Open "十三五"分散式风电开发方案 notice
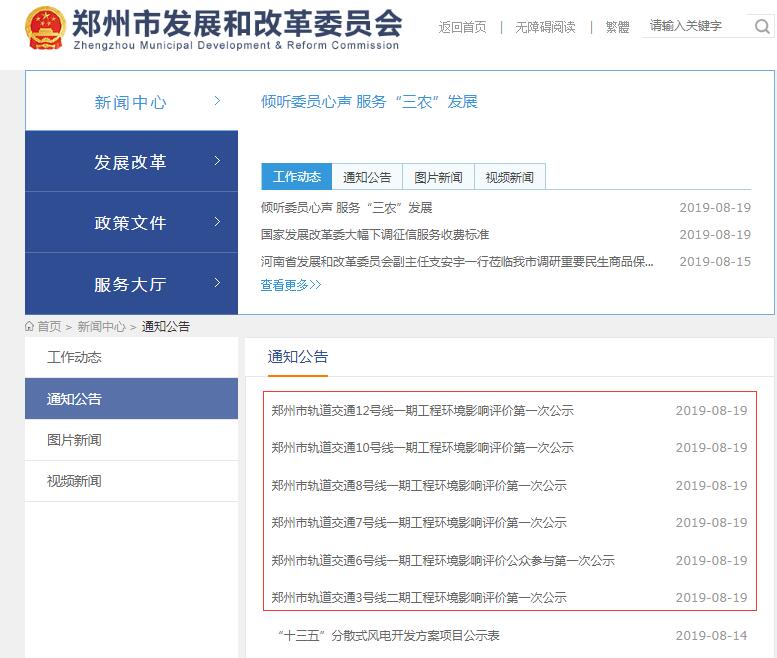Image resolution: width=777 pixels, height=658 pixels. coord(388,635)
